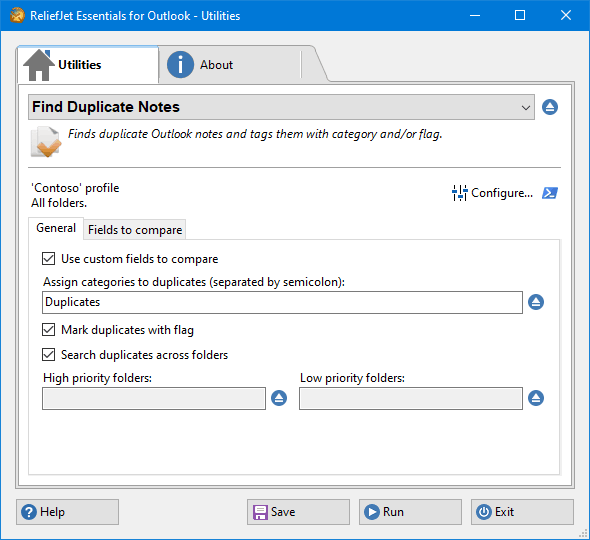The width and height of the screenshot is (590, 540).
Task: Click the Find Duplicate Notes document icon
Action: coord(46,142)
